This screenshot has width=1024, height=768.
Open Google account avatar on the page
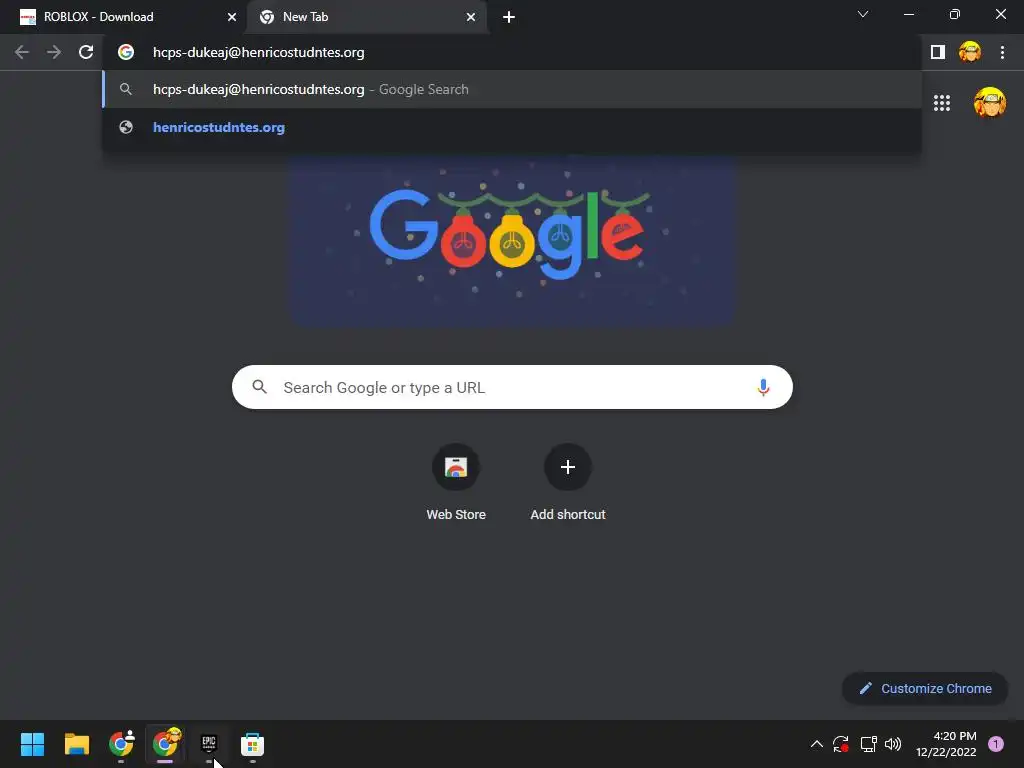pyautogui.click(x=990, y=103)
